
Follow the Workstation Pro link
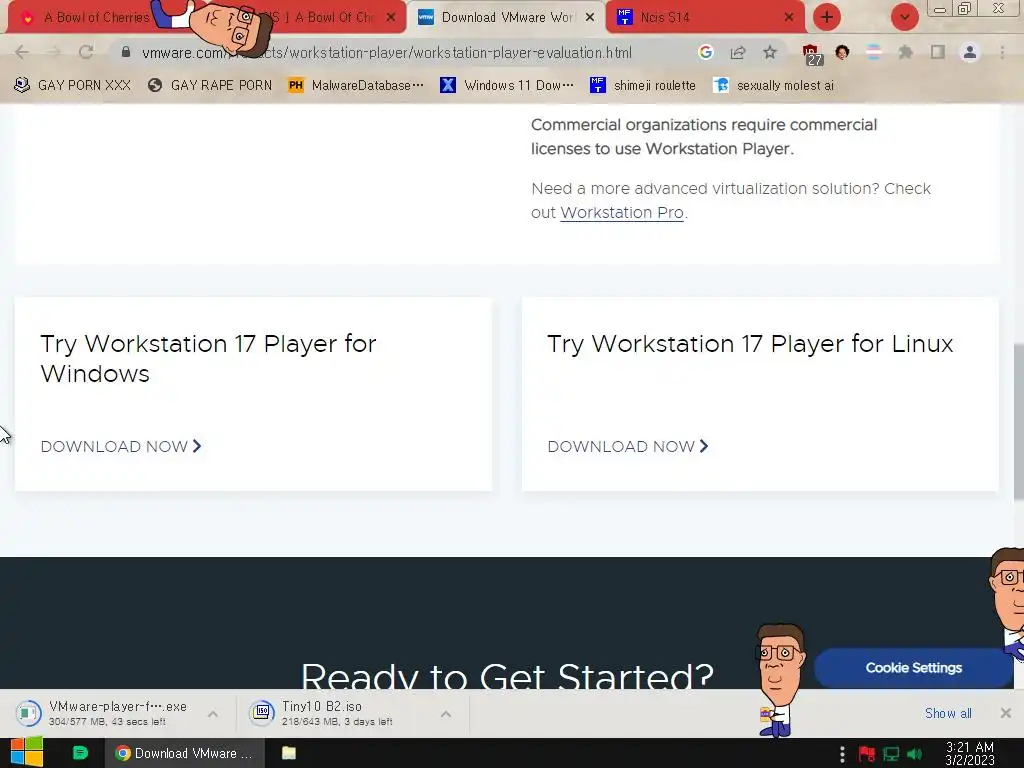tap(622, 213)
